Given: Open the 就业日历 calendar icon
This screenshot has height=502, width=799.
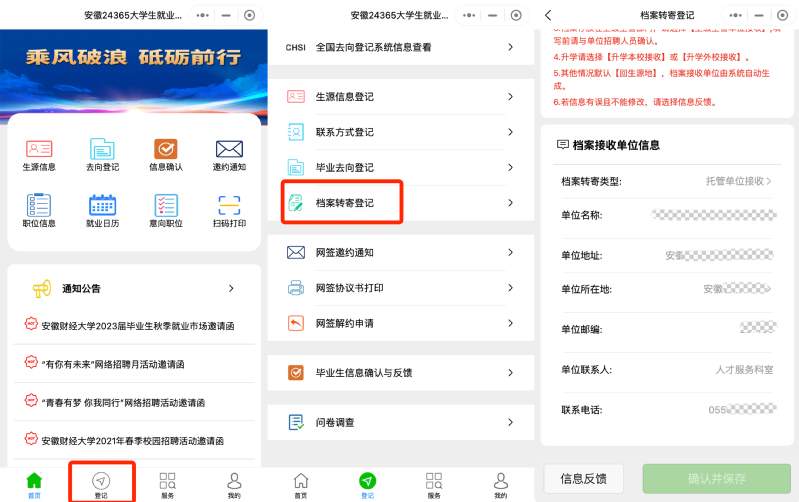Looking at the screenshot, I should click(102, 207).
